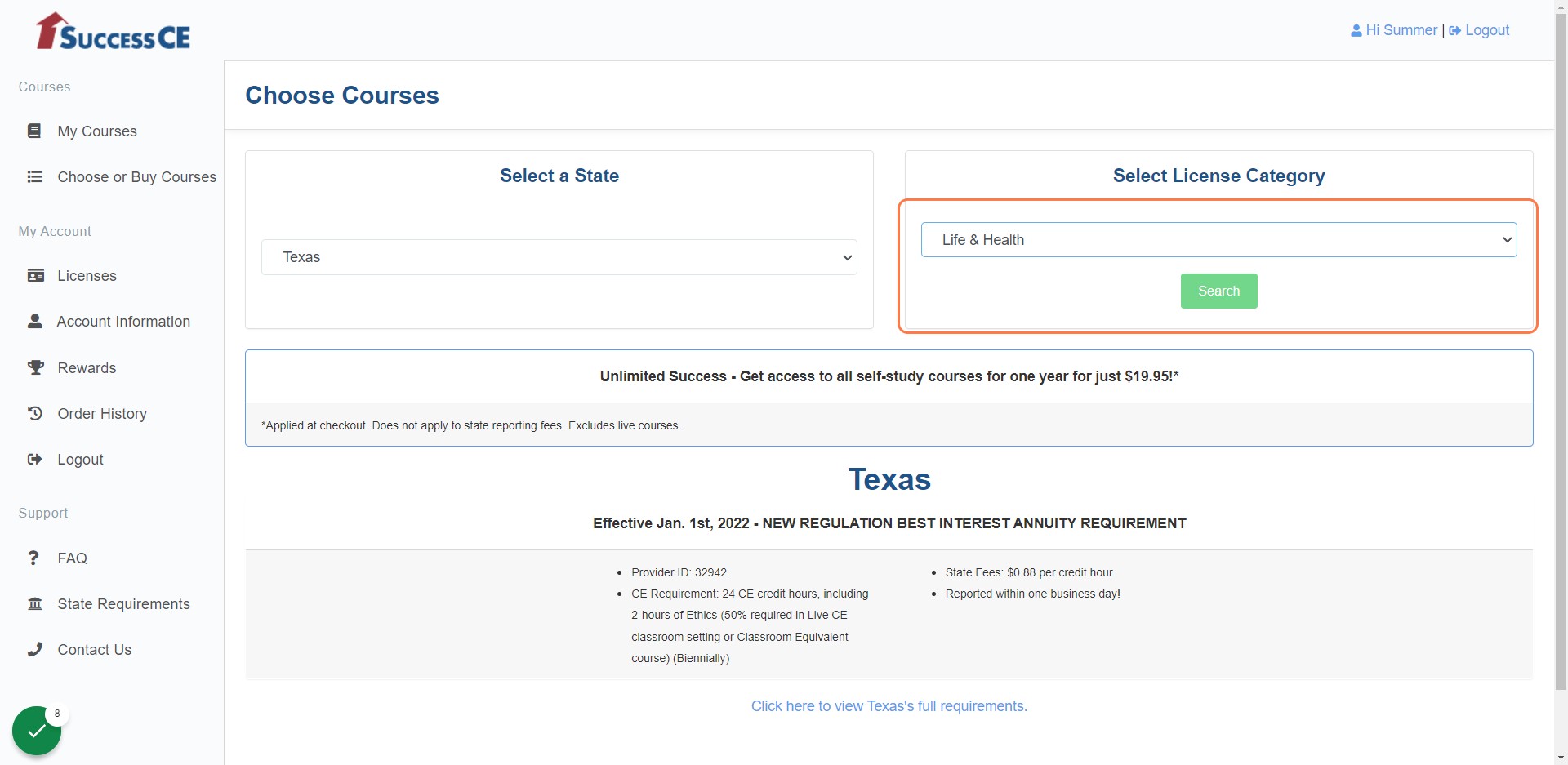Screen dimensions: 1568x765
Task: Go to Choose or Buy Courses
Action: [x=137, y=177]
